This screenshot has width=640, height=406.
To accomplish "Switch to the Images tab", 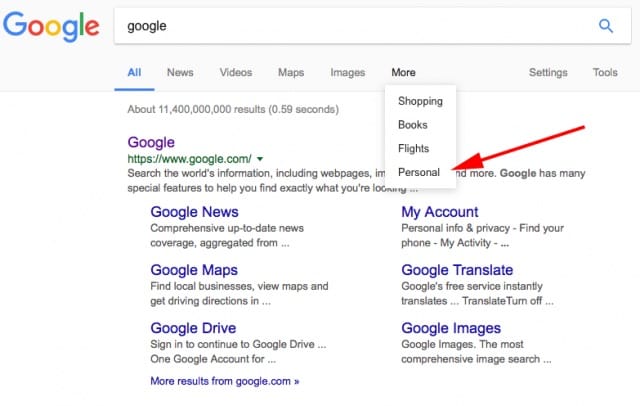I will click(348, 73).
